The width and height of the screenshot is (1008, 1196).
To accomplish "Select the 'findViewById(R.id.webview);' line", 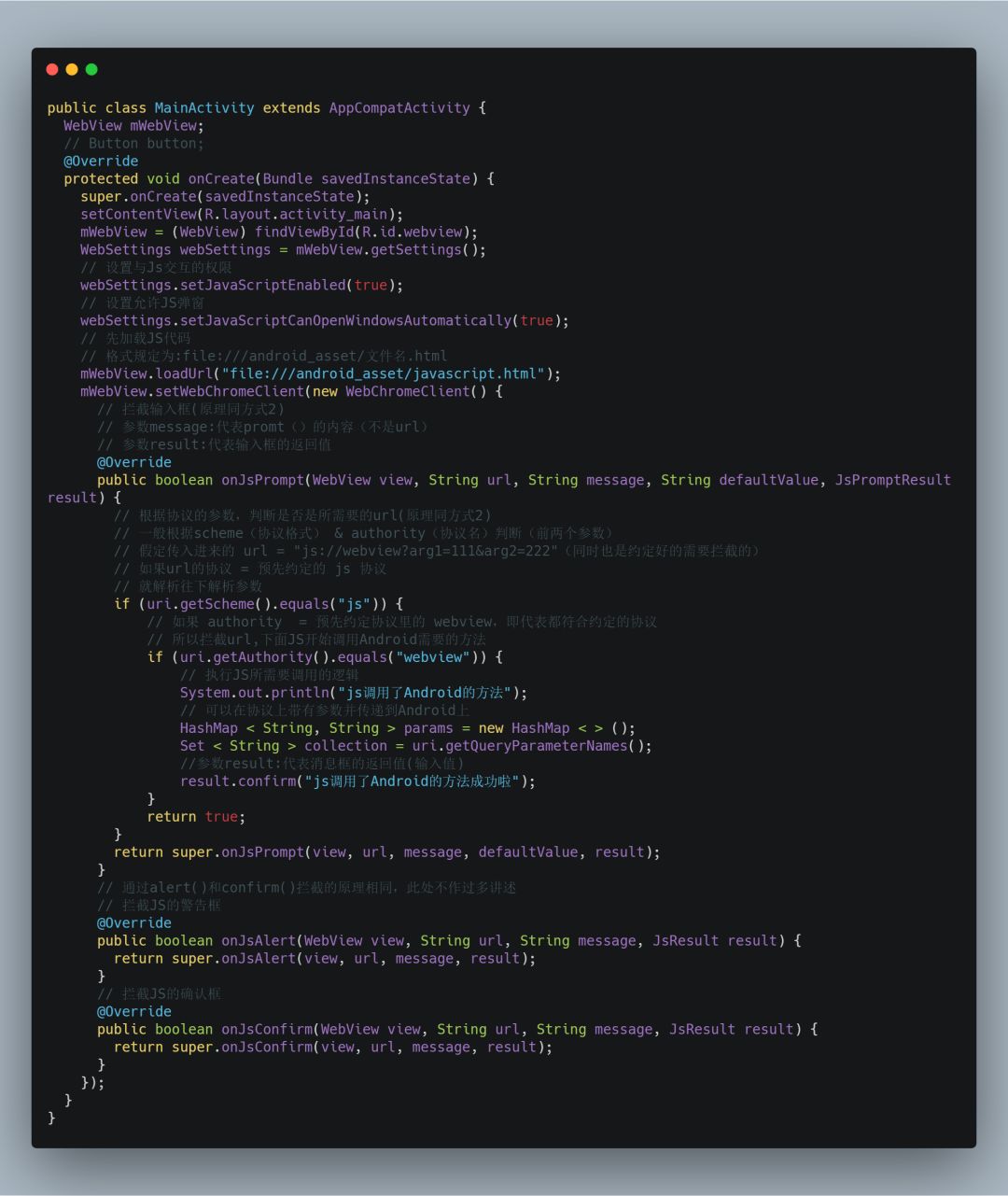I will pos(279,232).
